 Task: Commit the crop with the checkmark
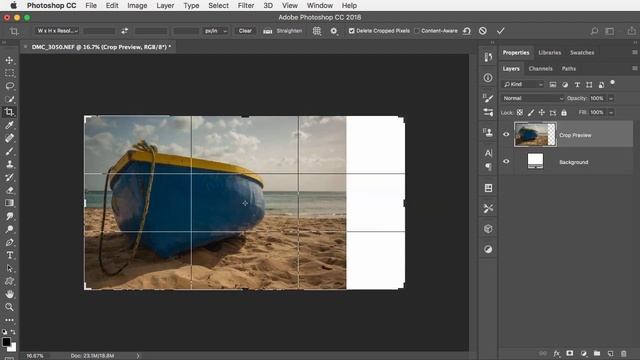501,31
